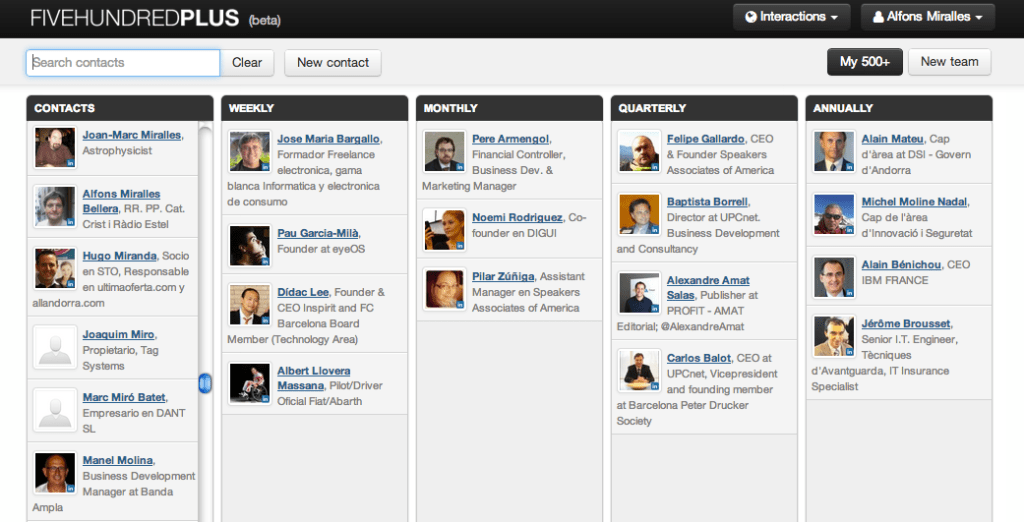The image size is (1024, 522).
Task: Click Noemi Rodriguez's profile photo
Action: pos(443,229)
